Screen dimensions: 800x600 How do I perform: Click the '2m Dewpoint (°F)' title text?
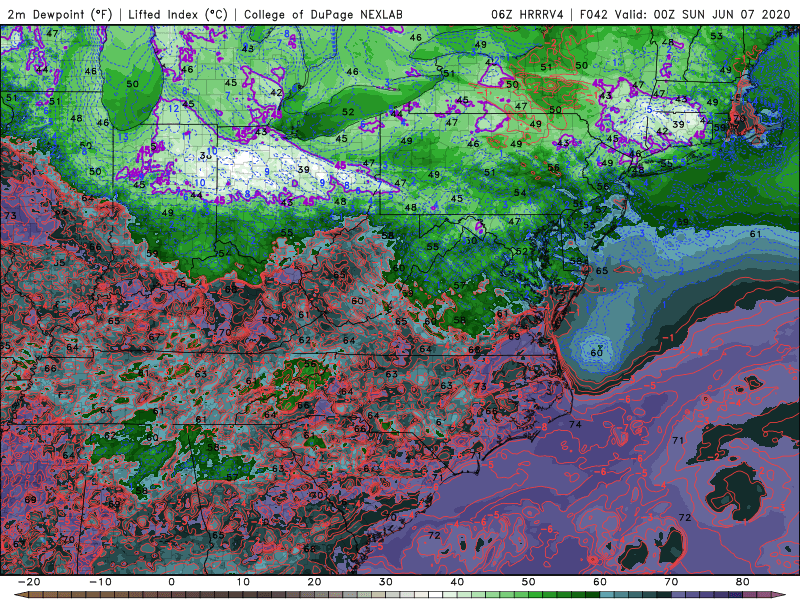60,14
